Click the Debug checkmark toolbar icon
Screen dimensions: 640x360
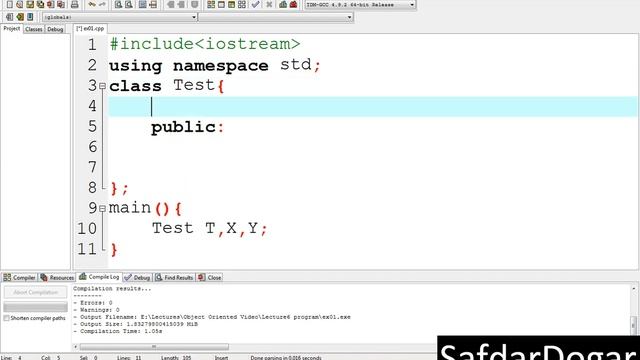tap(256, 4)
